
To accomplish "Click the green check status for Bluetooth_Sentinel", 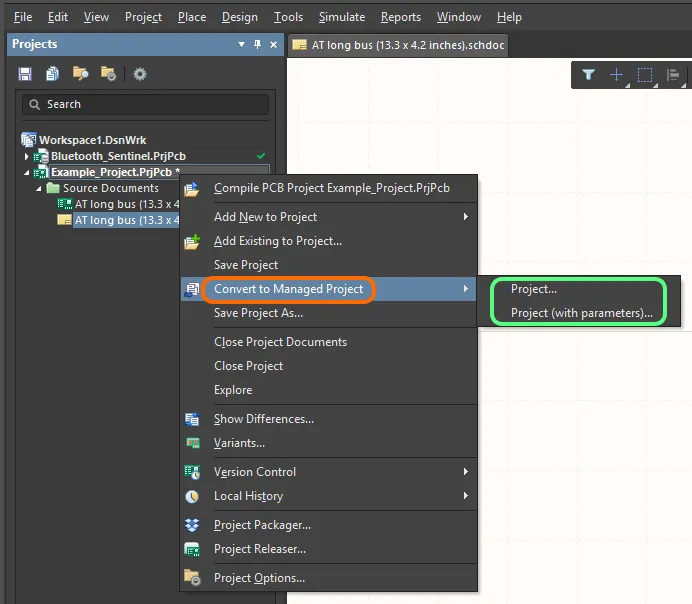I will point(261,156).
